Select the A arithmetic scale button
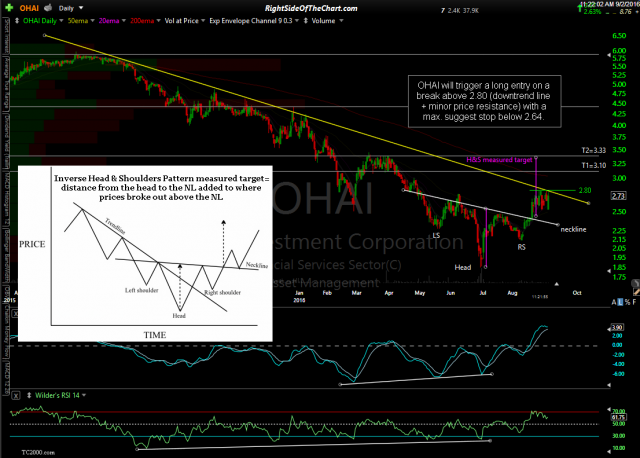The image size is (640, 458). click(613, 302)
